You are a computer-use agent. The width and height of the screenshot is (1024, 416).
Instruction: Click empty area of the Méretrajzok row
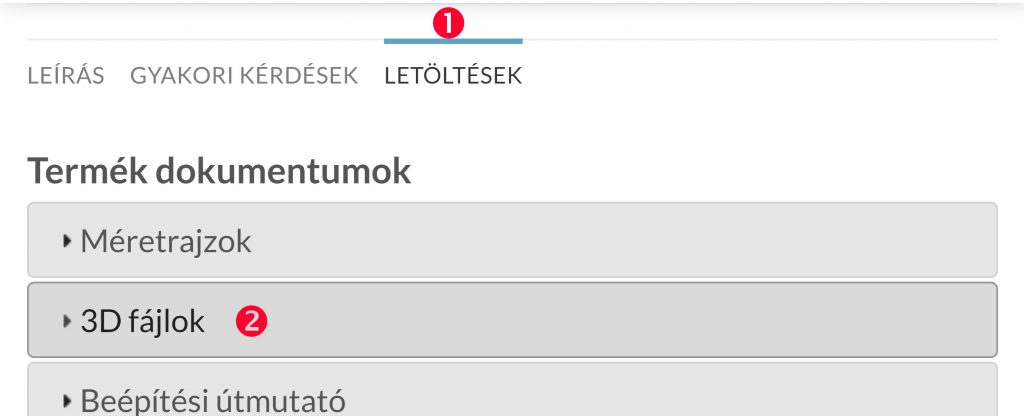coord(620,240)
